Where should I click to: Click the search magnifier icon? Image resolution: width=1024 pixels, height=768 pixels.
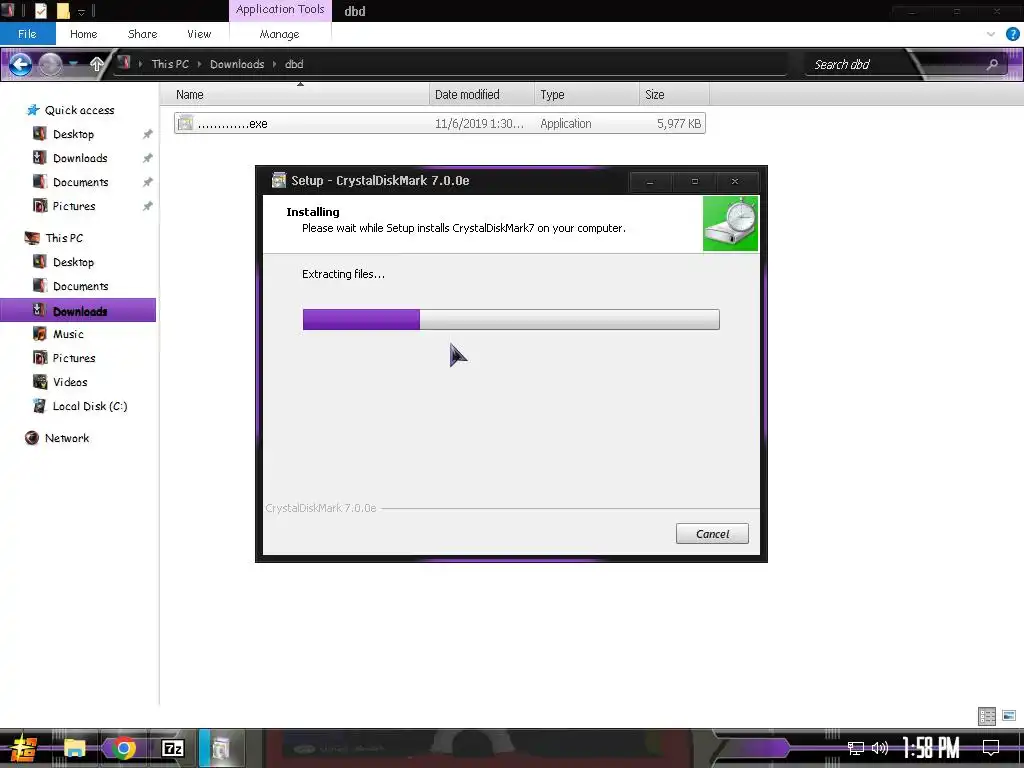point(992,64)
